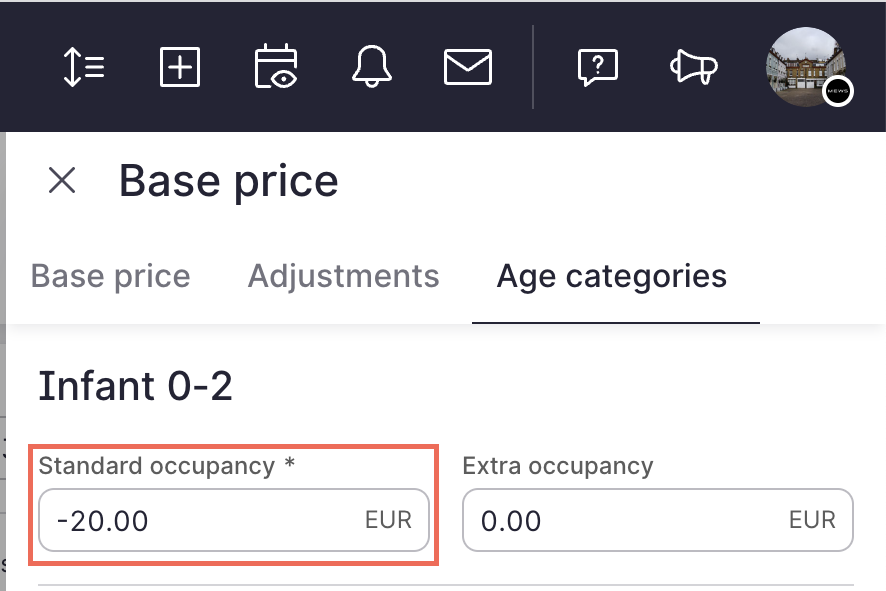The height and width of the screenshot is (591, 886).
Task: Select the Age categories tab
Action: pyautogui.click(x=612, y=276)
